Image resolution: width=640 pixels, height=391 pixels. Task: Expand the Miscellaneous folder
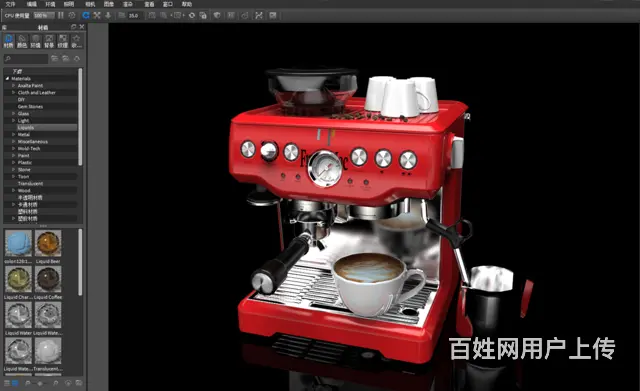[x=13, y=141]
